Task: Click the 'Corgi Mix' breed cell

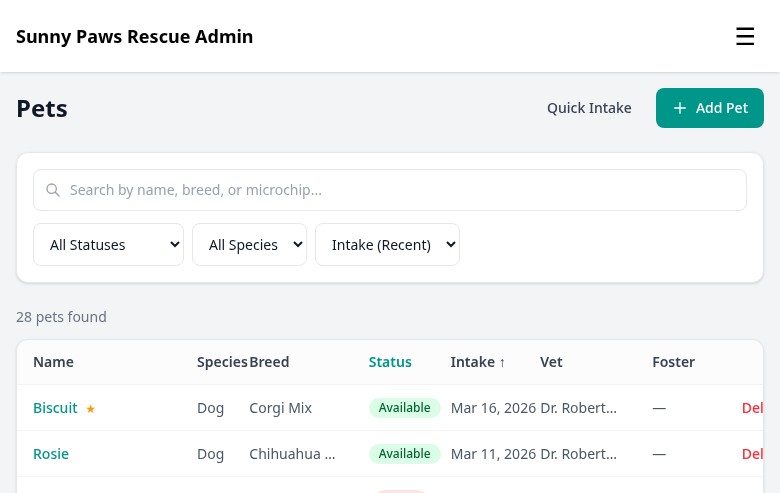Action: pyautogui.click(x=280, y=408)
